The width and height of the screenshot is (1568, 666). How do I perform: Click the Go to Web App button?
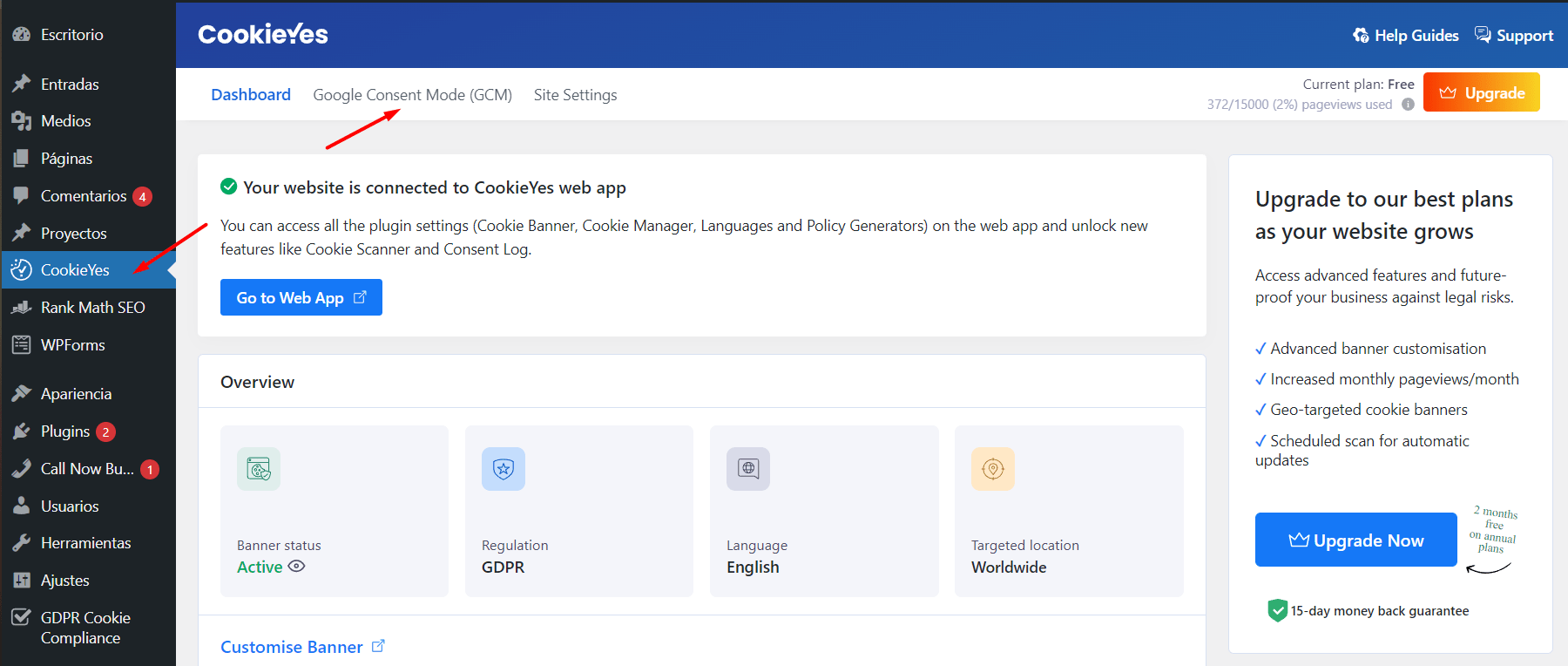coord(301,297)
